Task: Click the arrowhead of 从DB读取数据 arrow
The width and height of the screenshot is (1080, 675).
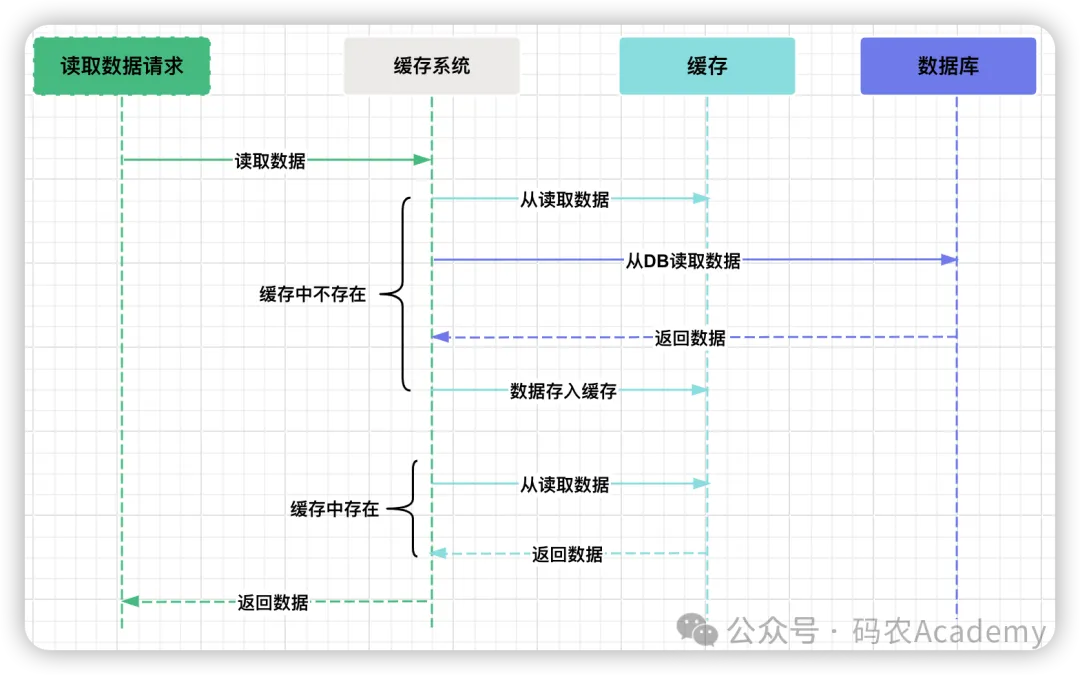Action: (x=950, y=259)
